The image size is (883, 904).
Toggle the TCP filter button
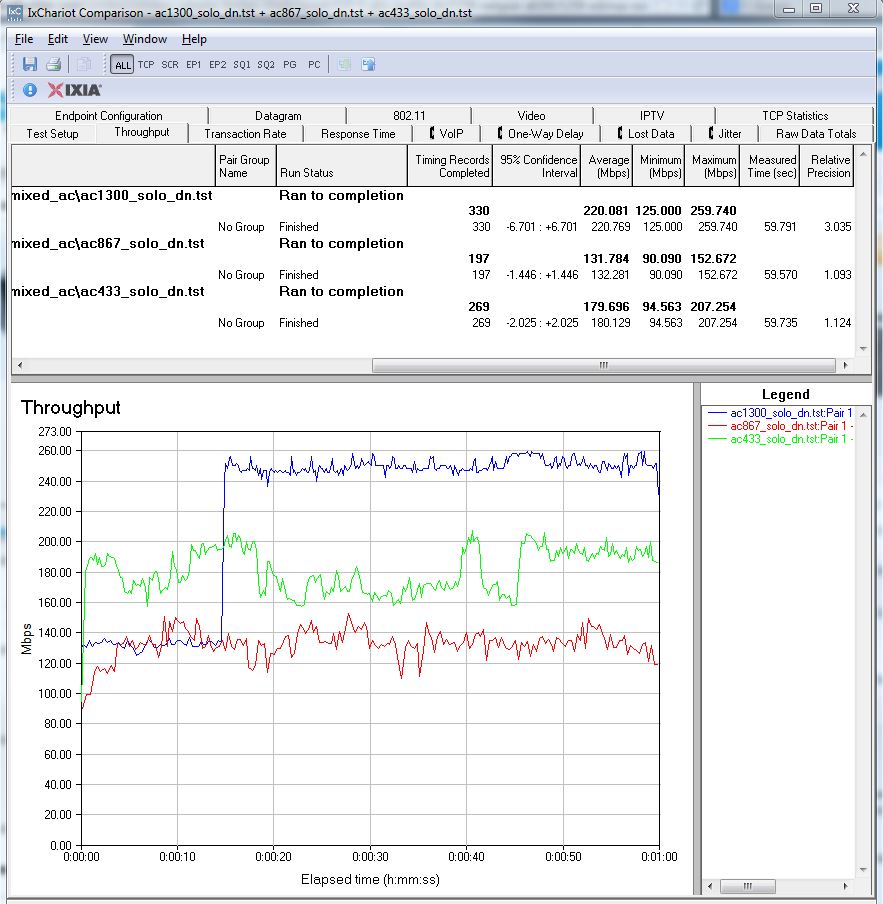coord(146,65)
